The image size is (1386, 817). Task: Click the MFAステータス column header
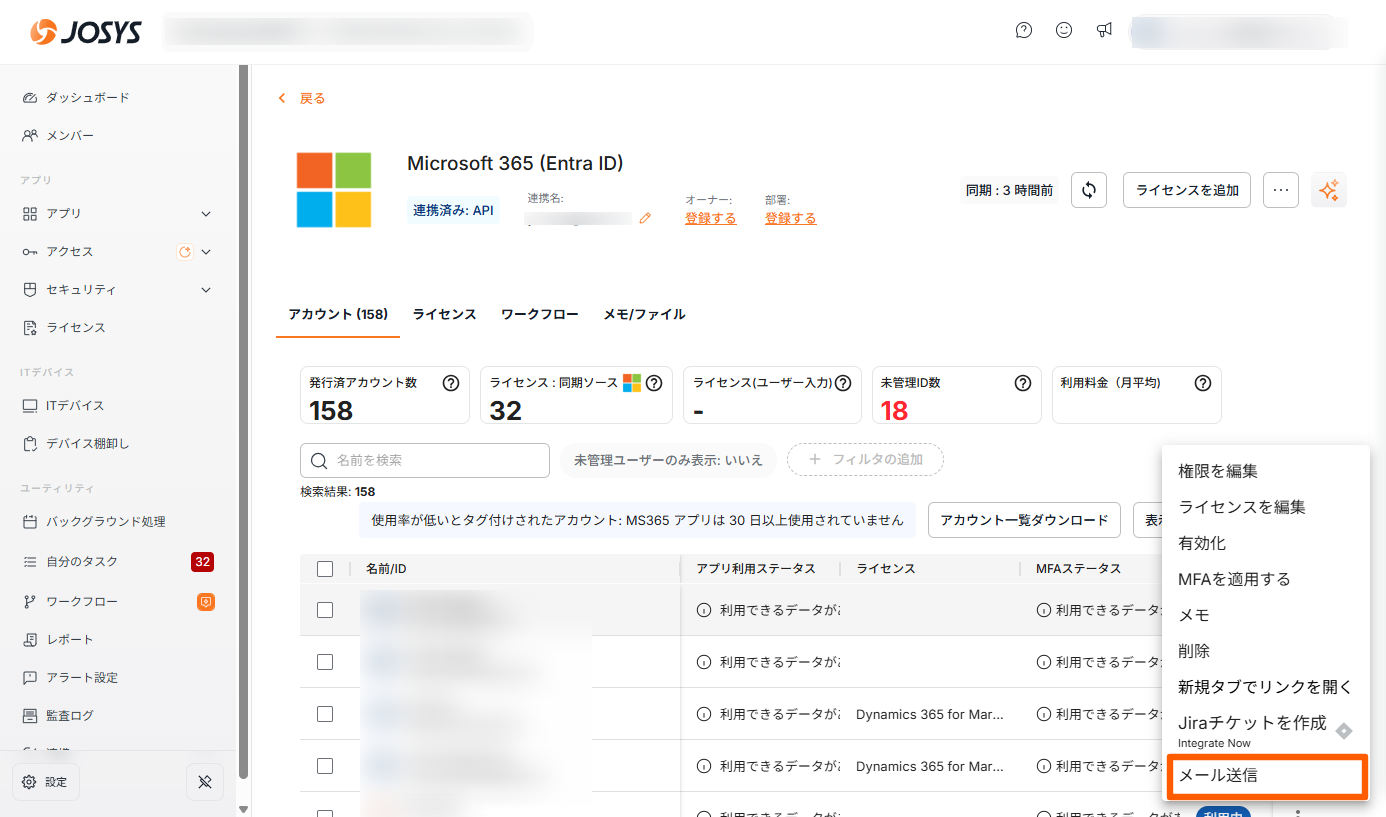(1079, 569)
